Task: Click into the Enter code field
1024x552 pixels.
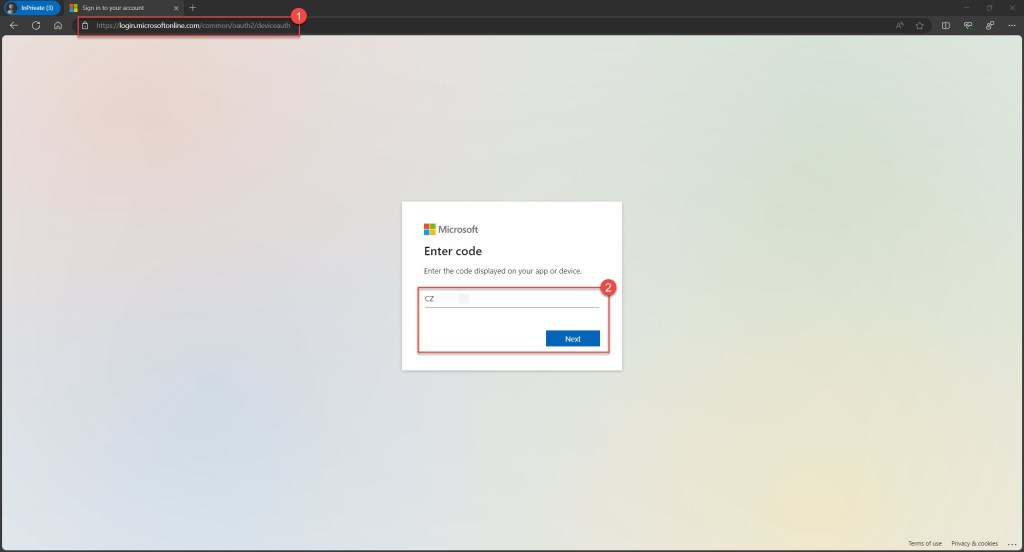Action: click(512, 298)
